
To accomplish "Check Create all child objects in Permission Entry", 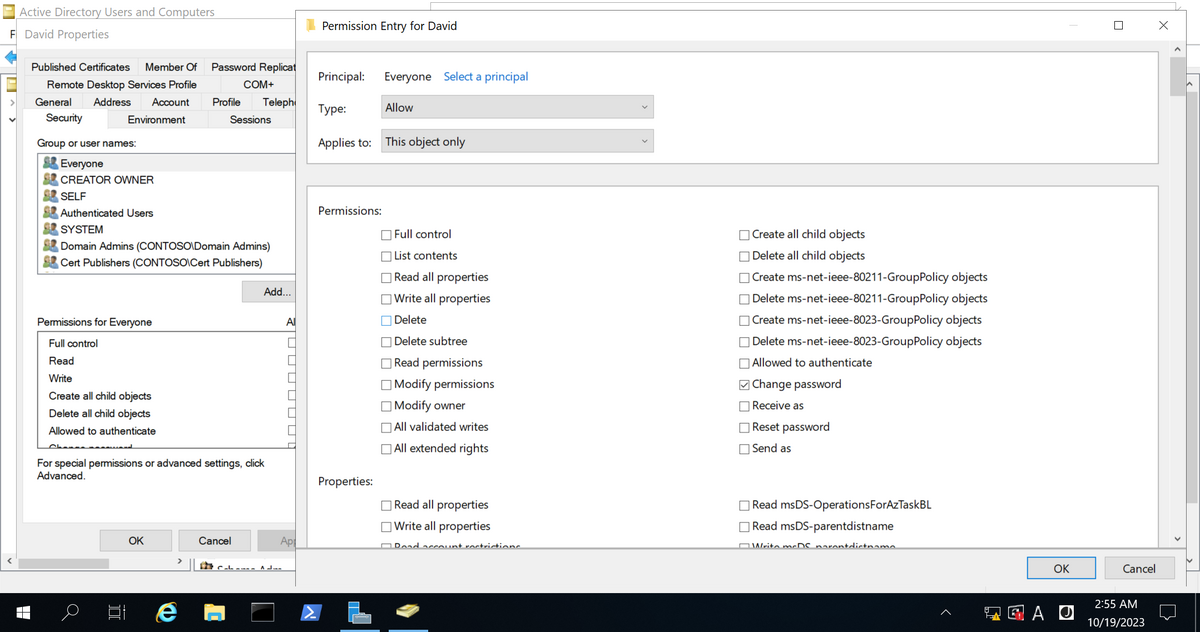I will pyautogui.click(x=744, y=235).
